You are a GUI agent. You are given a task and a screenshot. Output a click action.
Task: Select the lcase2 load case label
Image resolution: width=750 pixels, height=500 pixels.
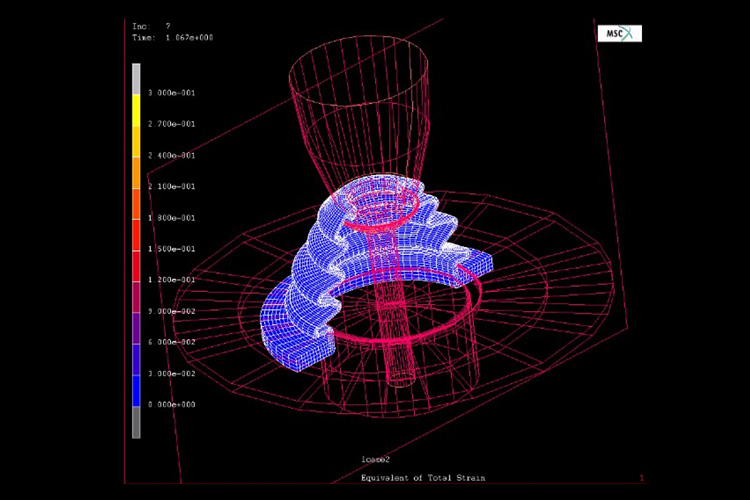(x=375, y=458)
